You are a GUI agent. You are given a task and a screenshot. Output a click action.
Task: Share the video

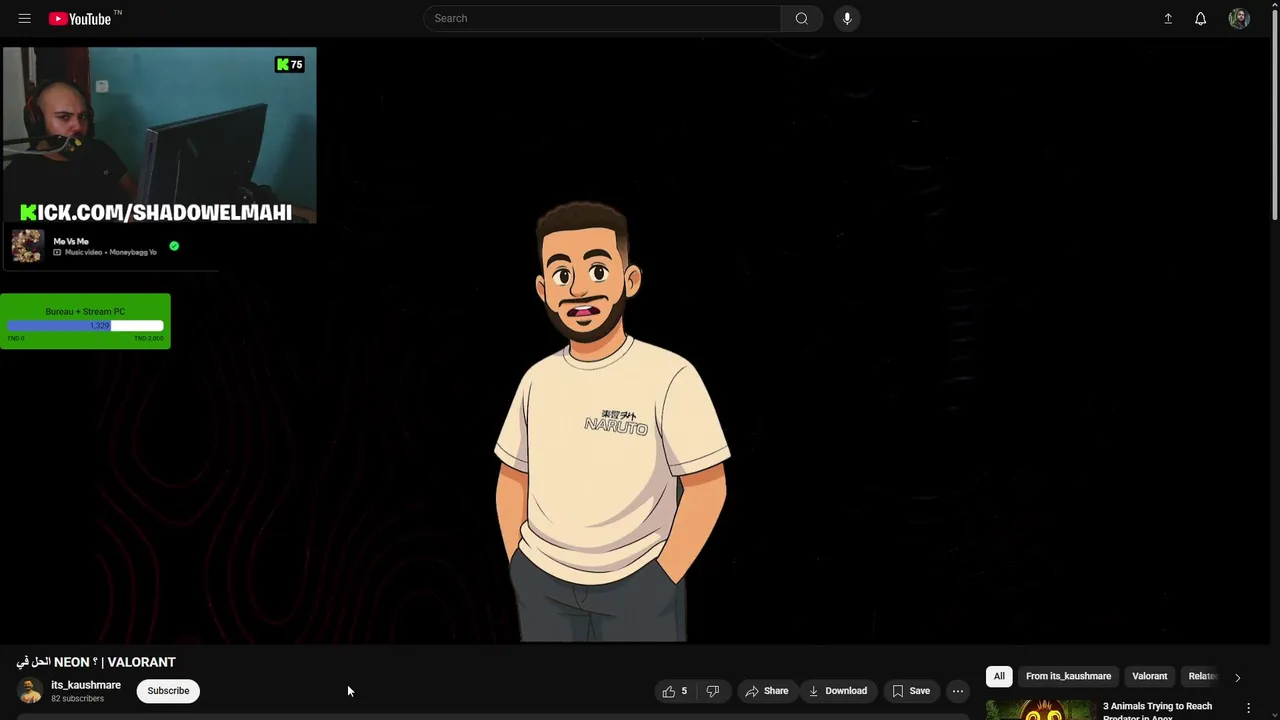pos(767,691)
